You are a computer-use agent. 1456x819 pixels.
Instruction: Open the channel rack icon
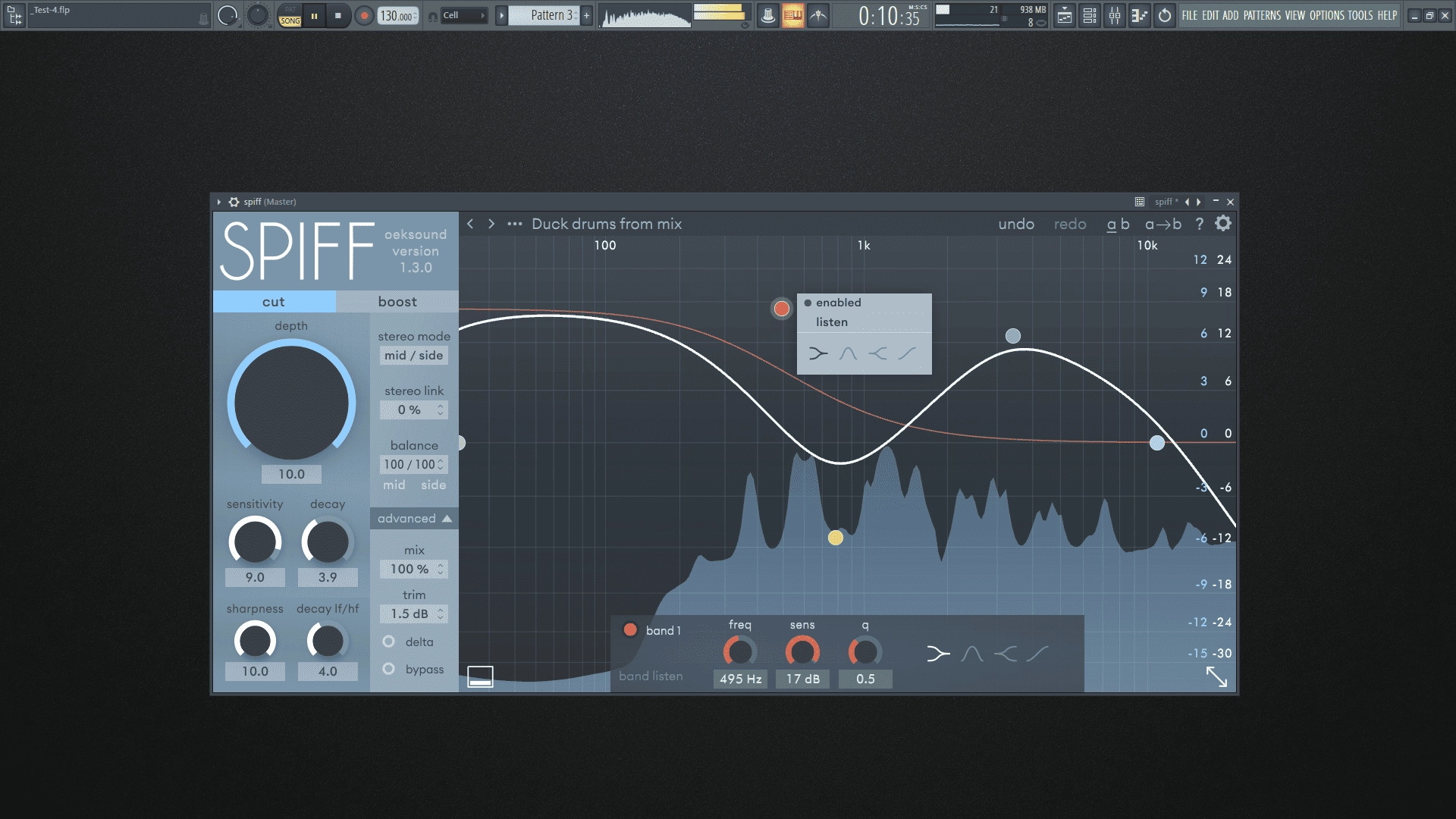[1090, 15]
